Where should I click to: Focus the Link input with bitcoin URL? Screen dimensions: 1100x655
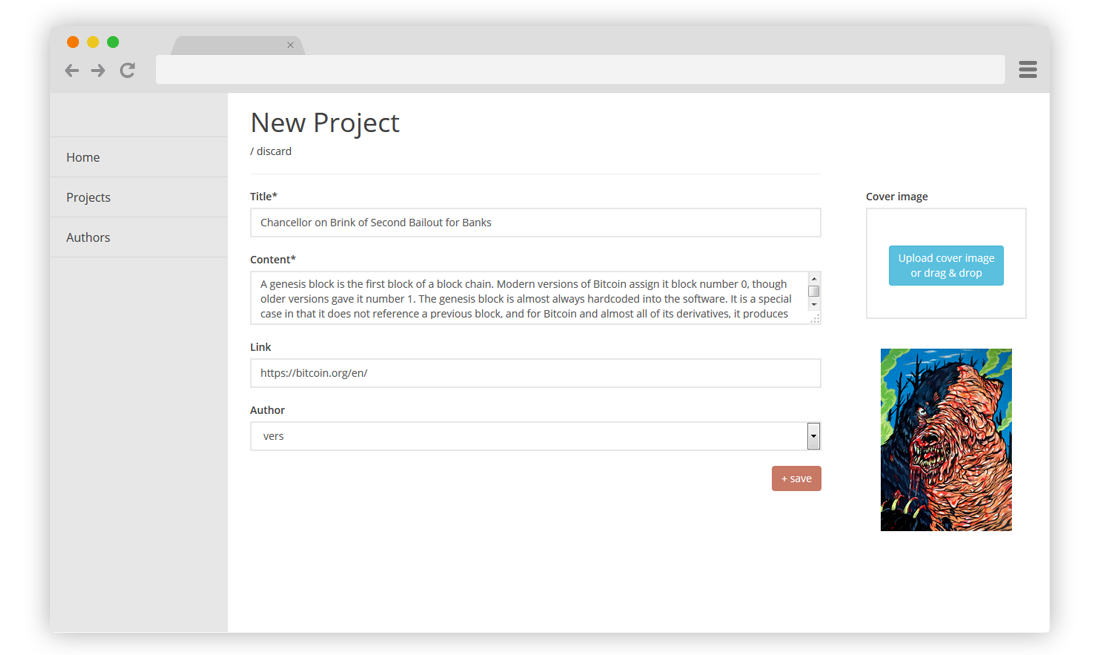(x=535, y=373)
